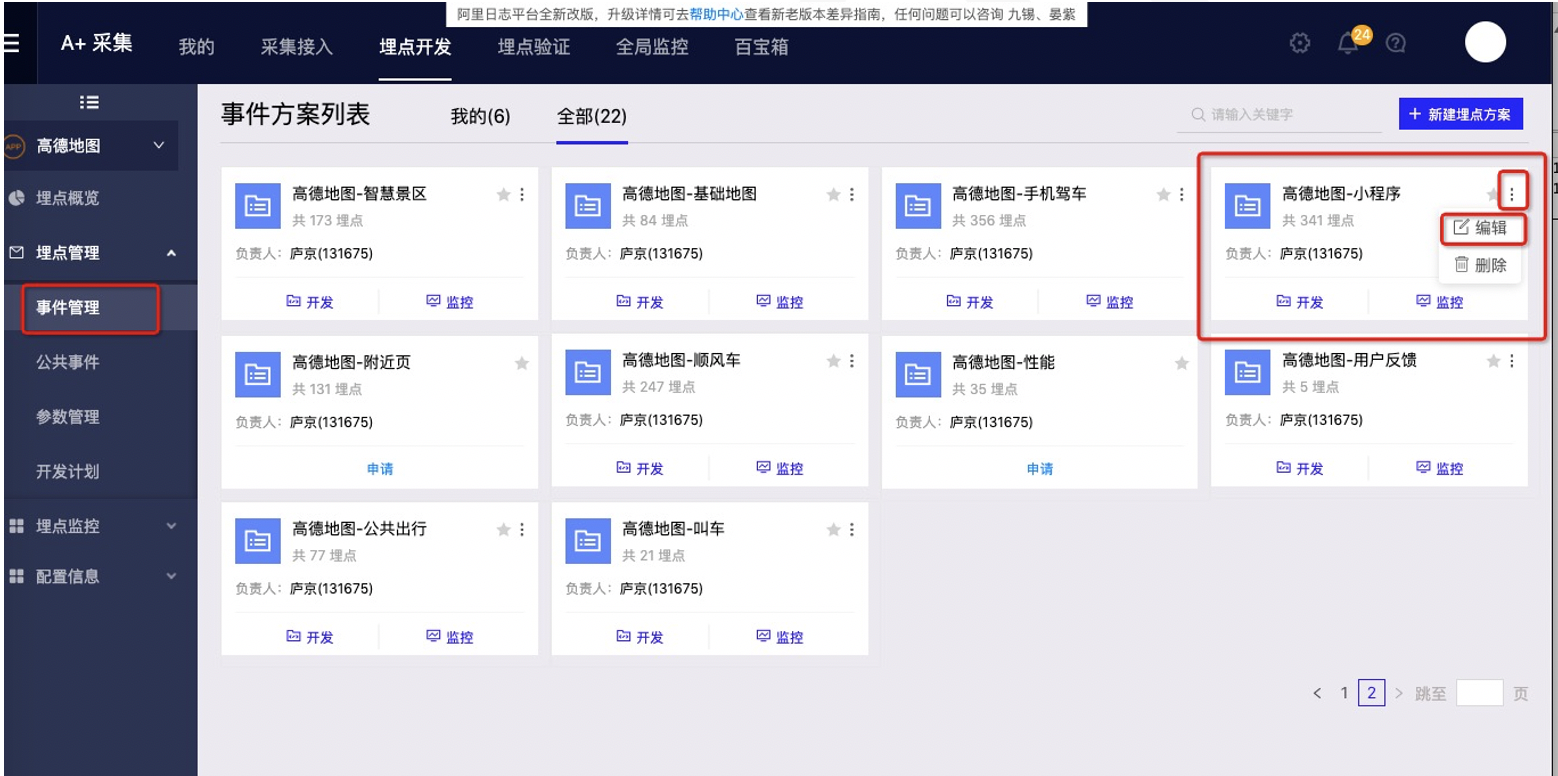Screen dimensions: 1558x776
Task: Star the 高德地图-顺风车 card
Action: tap(834, 361)
